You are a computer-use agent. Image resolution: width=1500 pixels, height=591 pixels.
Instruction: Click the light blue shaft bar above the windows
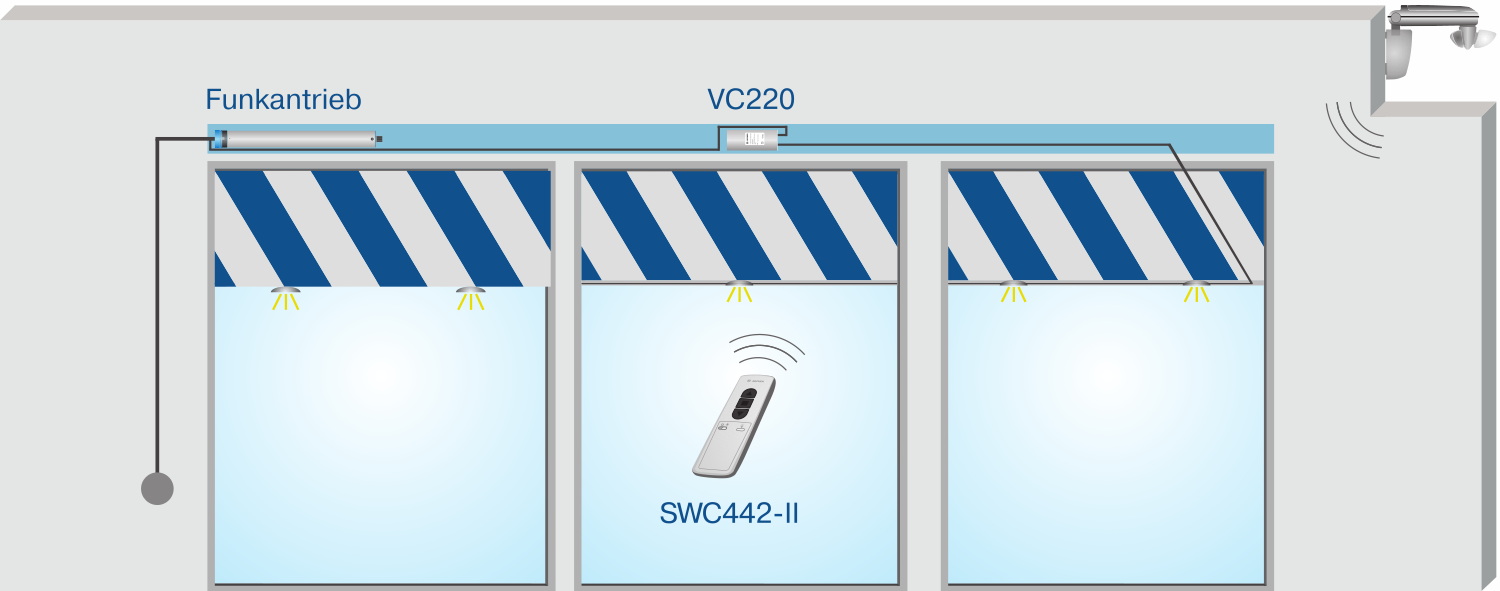[740, 138]
